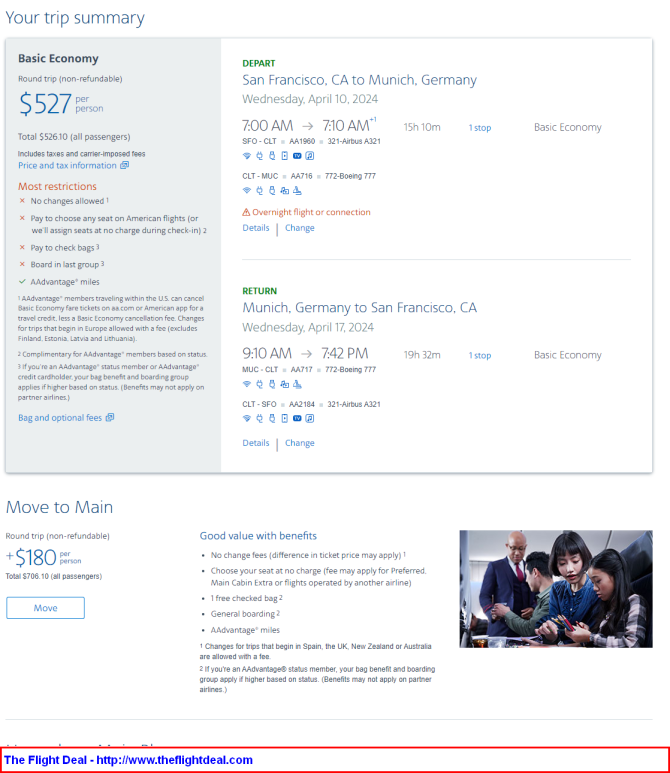Click the personal device entertainment icon for flight AA2184

tap(284, 419)
